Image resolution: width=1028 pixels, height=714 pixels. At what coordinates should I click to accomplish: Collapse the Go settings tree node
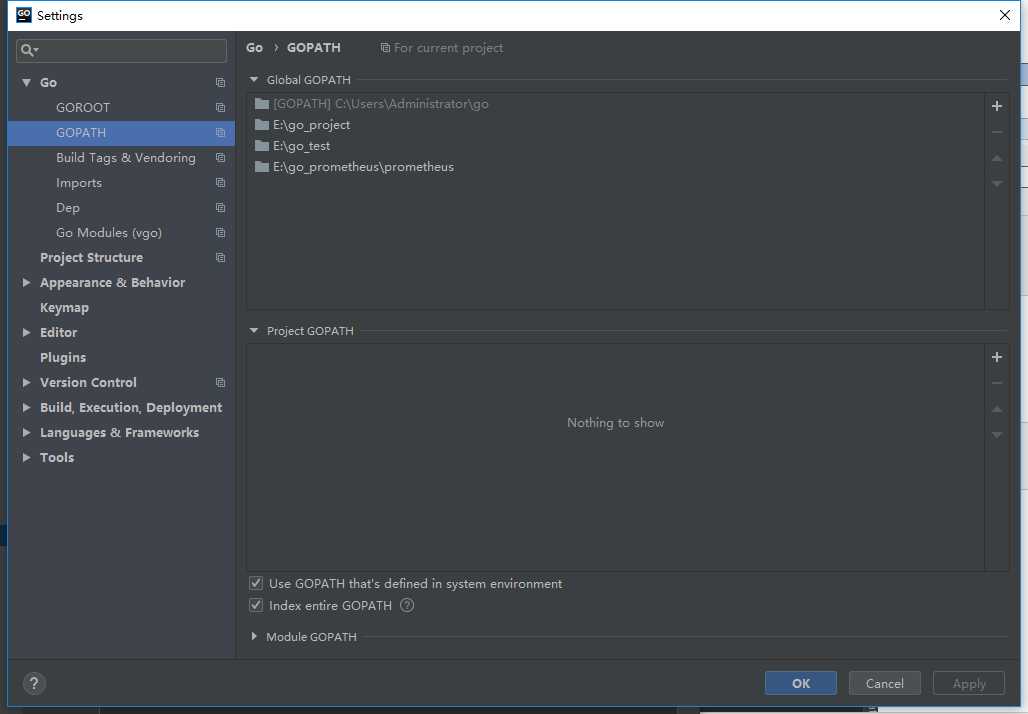[x=26, y=83]
